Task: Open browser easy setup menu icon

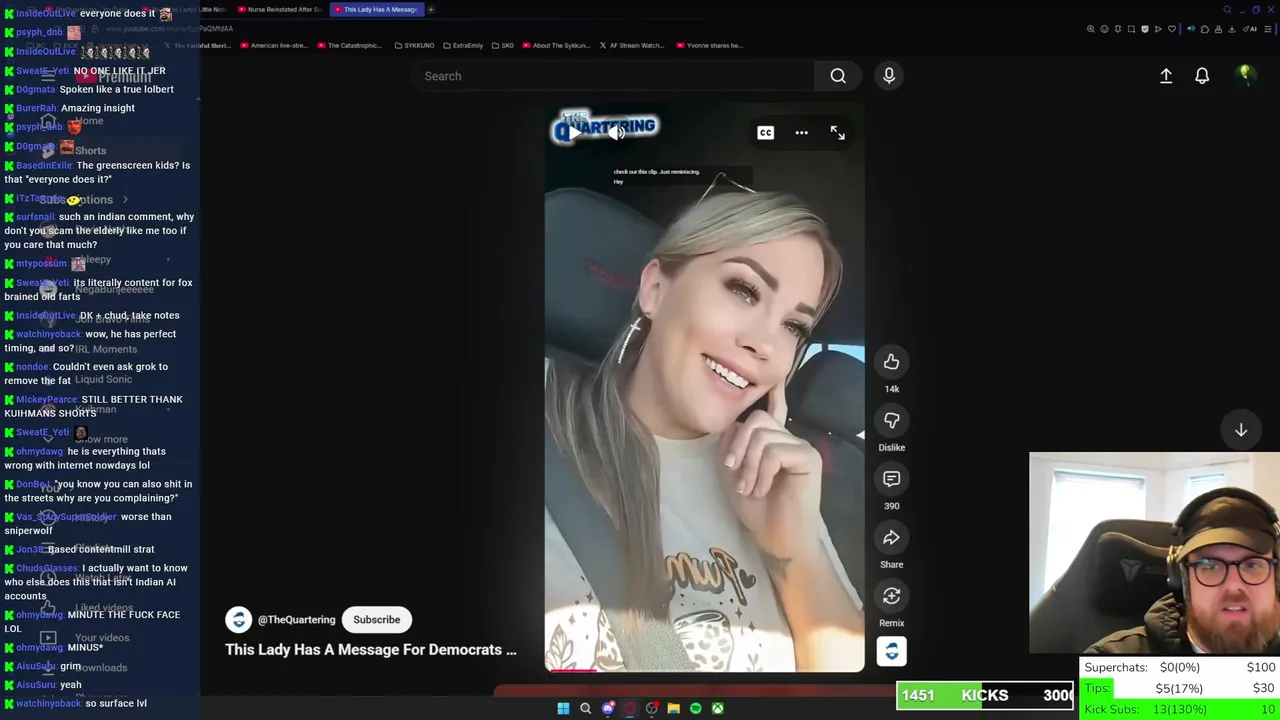Action: (x=1268, y=29)
